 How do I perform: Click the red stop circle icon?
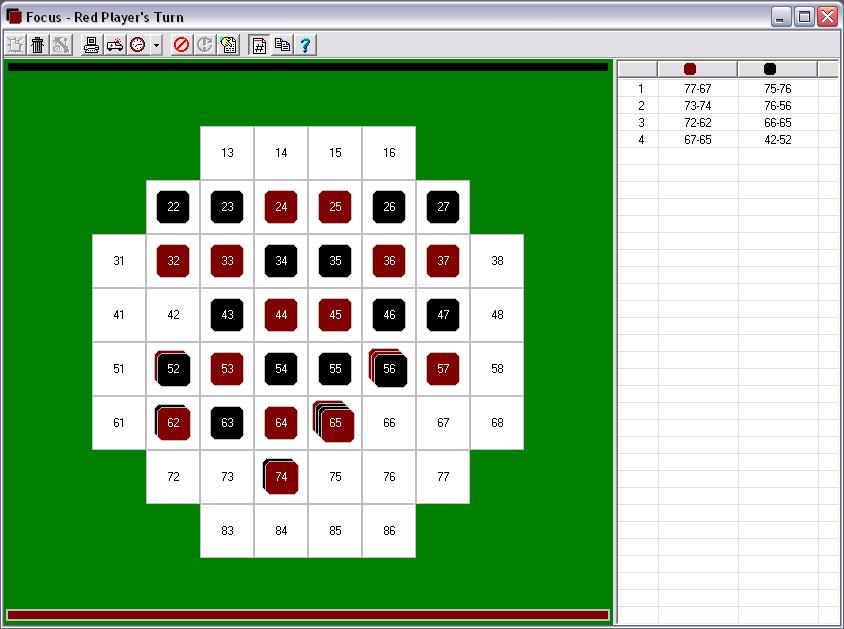(181, 45)
